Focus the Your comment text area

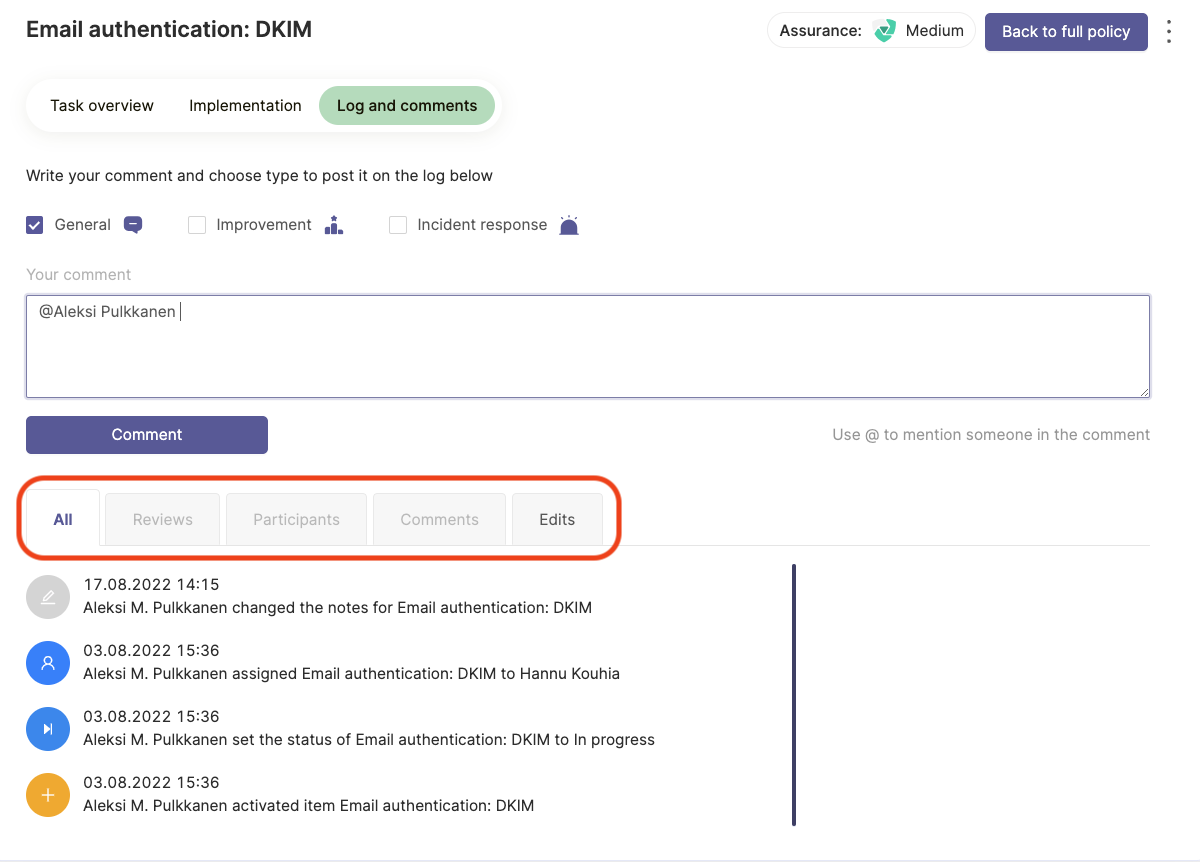(x=588, y=346)
